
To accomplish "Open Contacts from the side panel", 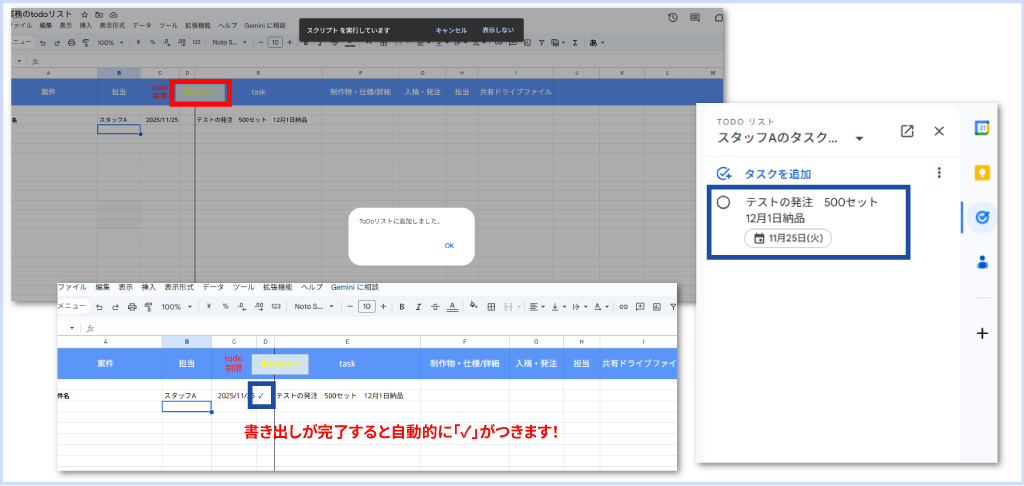I will [x=981, y=262].
